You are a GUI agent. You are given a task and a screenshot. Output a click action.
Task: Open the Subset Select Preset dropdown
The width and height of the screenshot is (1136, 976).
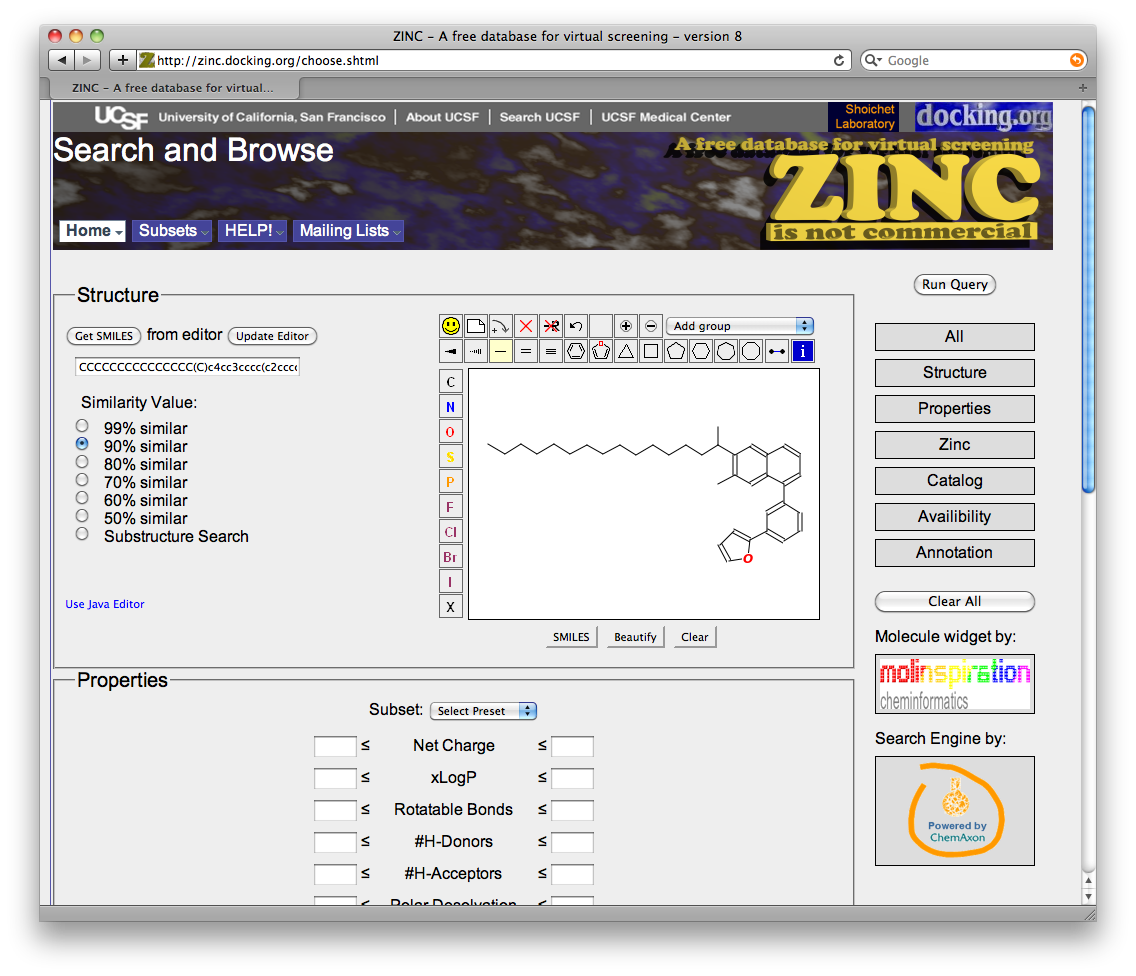click(x=483, y=711)
